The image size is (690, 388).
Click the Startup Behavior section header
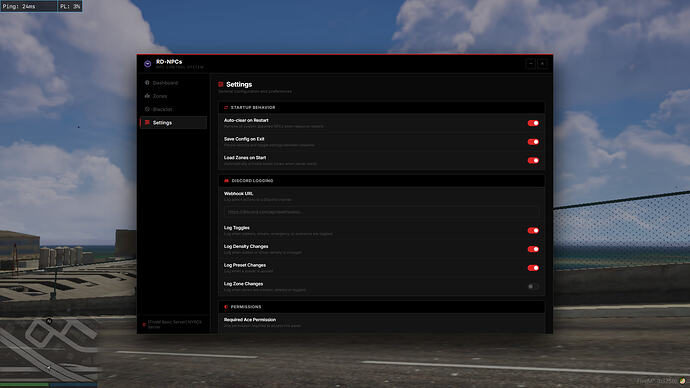[x=382, y=107]
